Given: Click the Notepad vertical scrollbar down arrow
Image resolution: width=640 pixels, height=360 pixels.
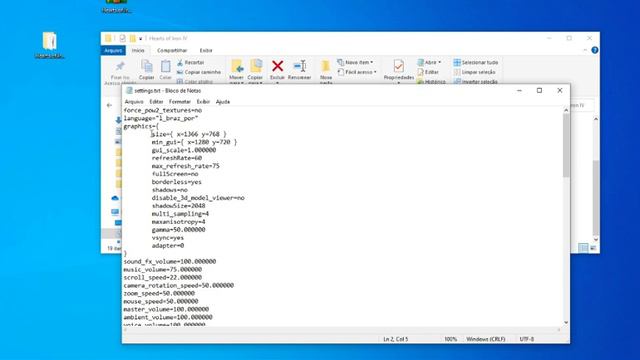Looking at the screenshot, I should pos(566,322).
